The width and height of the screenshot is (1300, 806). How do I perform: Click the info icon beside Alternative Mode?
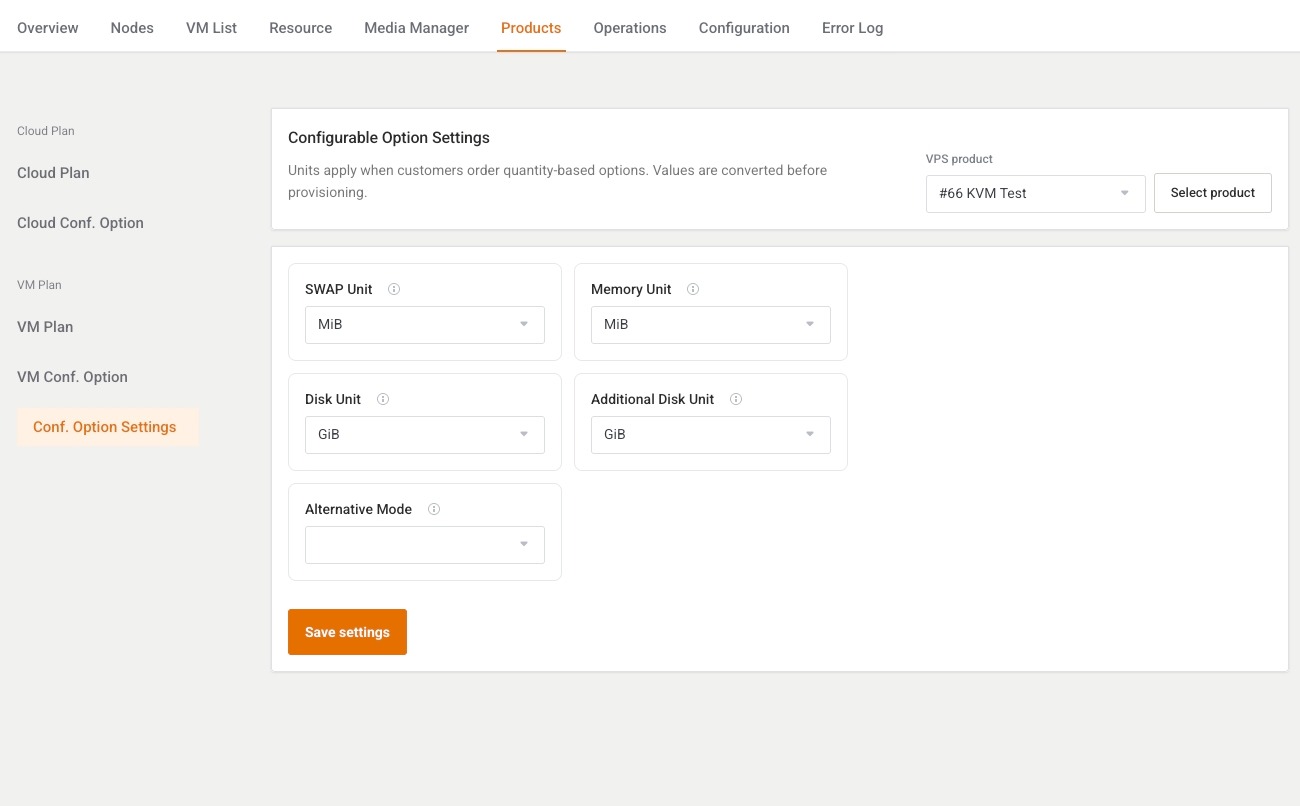tap(434, 509)
